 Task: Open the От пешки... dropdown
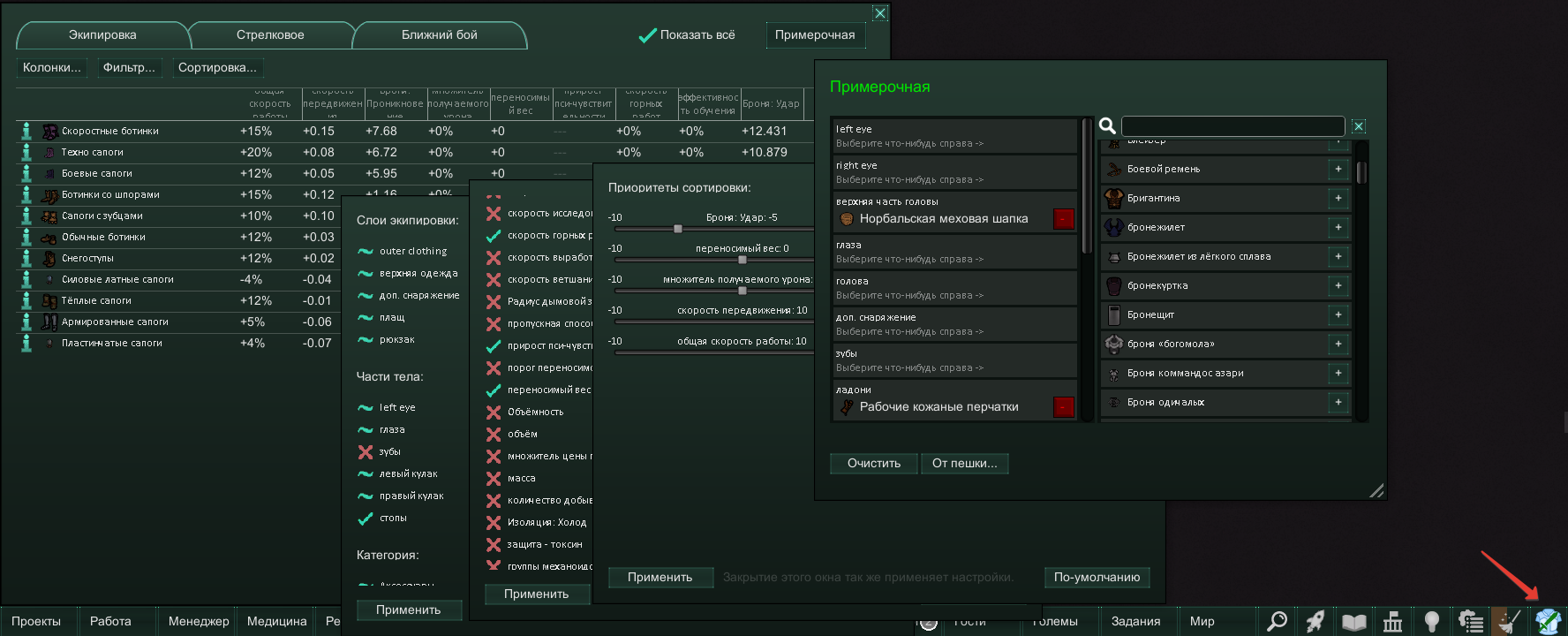tap(965, 463)
